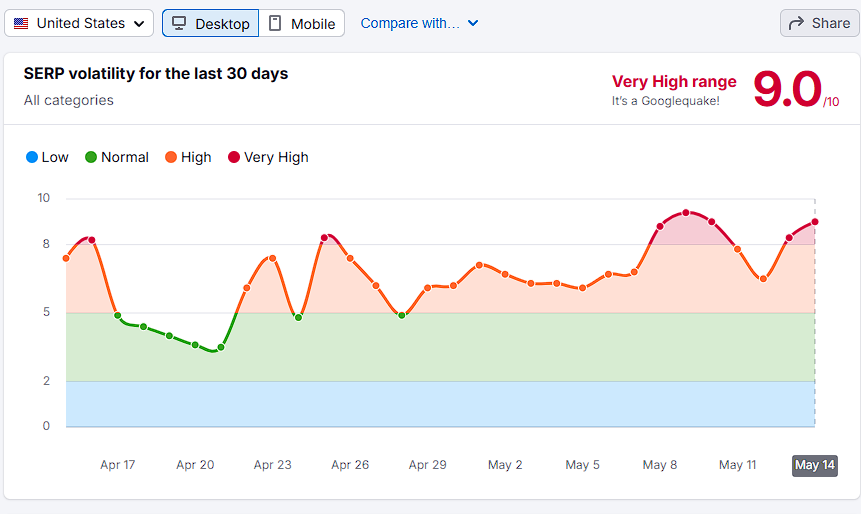Screen dimensions: 861x514
Task: Click the United States flag icon
Action: [x=21, y=24]
